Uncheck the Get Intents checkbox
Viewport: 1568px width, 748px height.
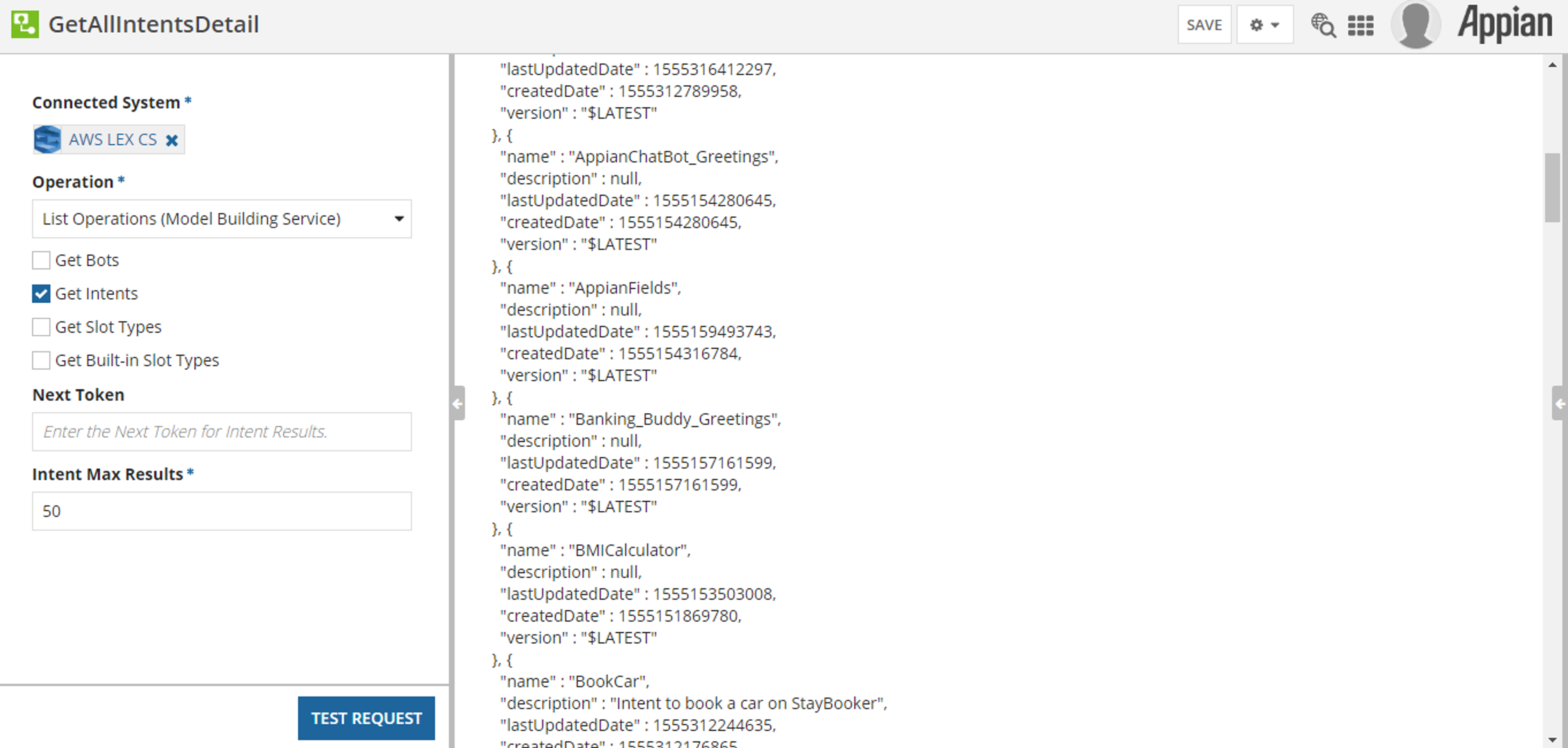pyautogui.click(x=41, y=294)
